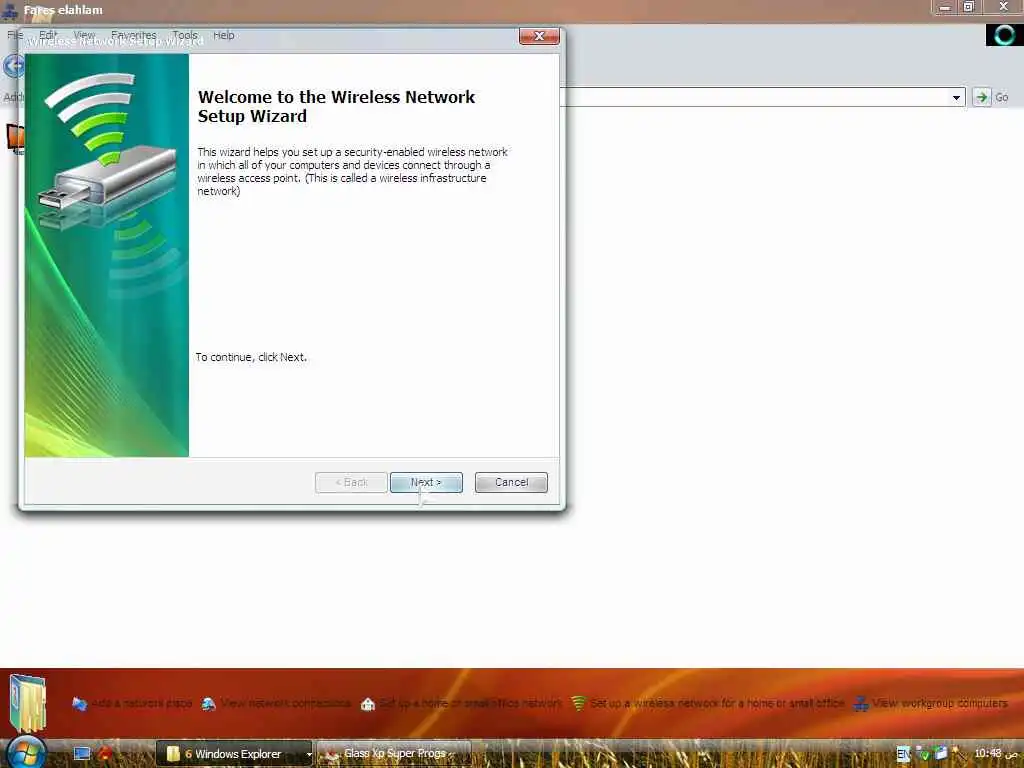Click the Add a network place icon
The height and width of the screenshot is (768, 1024).
click(x=80, y=704)
